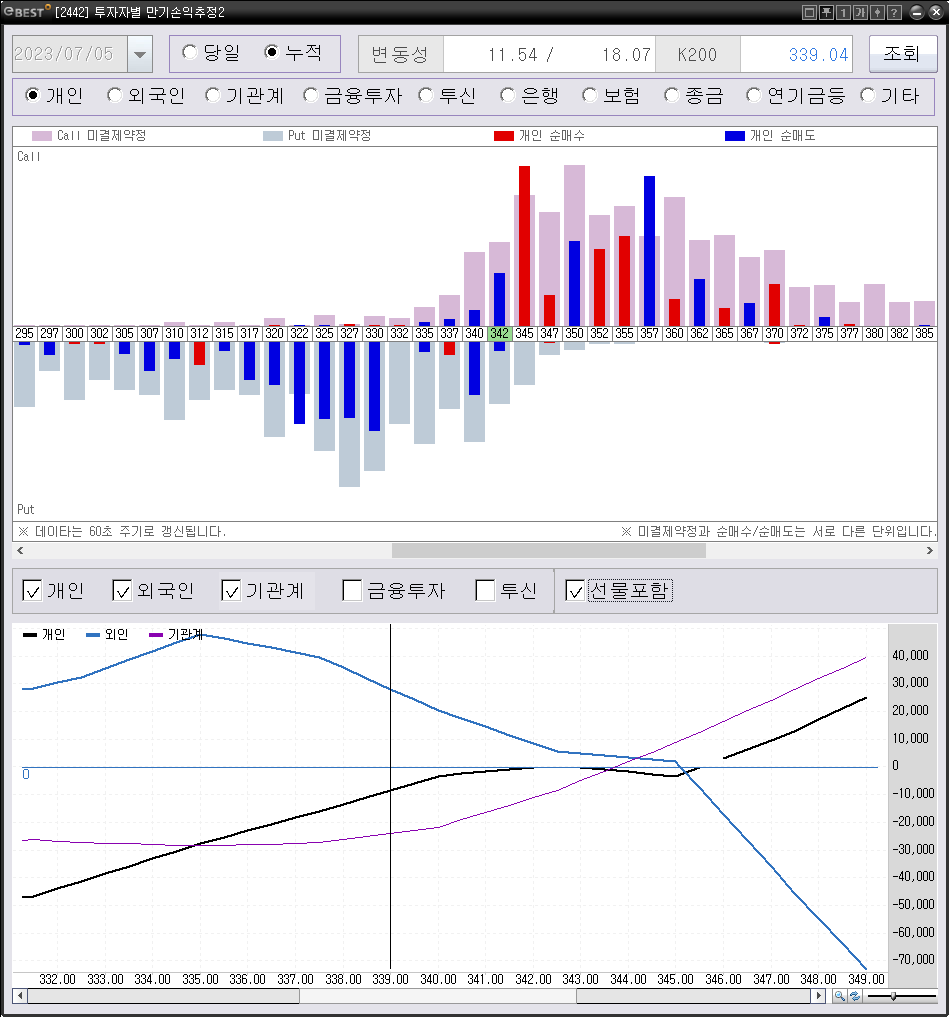Click the magnifier zoom icon below chart

839,996
